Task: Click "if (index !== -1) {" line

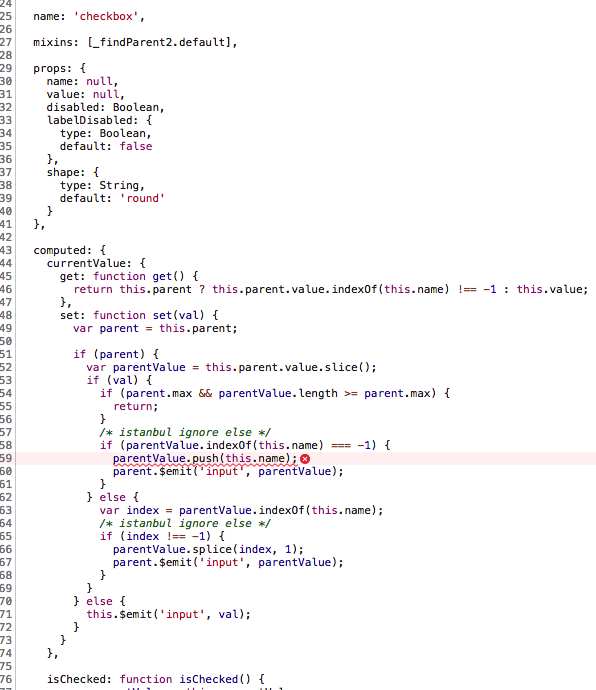Action: click(x=162, y=536)
